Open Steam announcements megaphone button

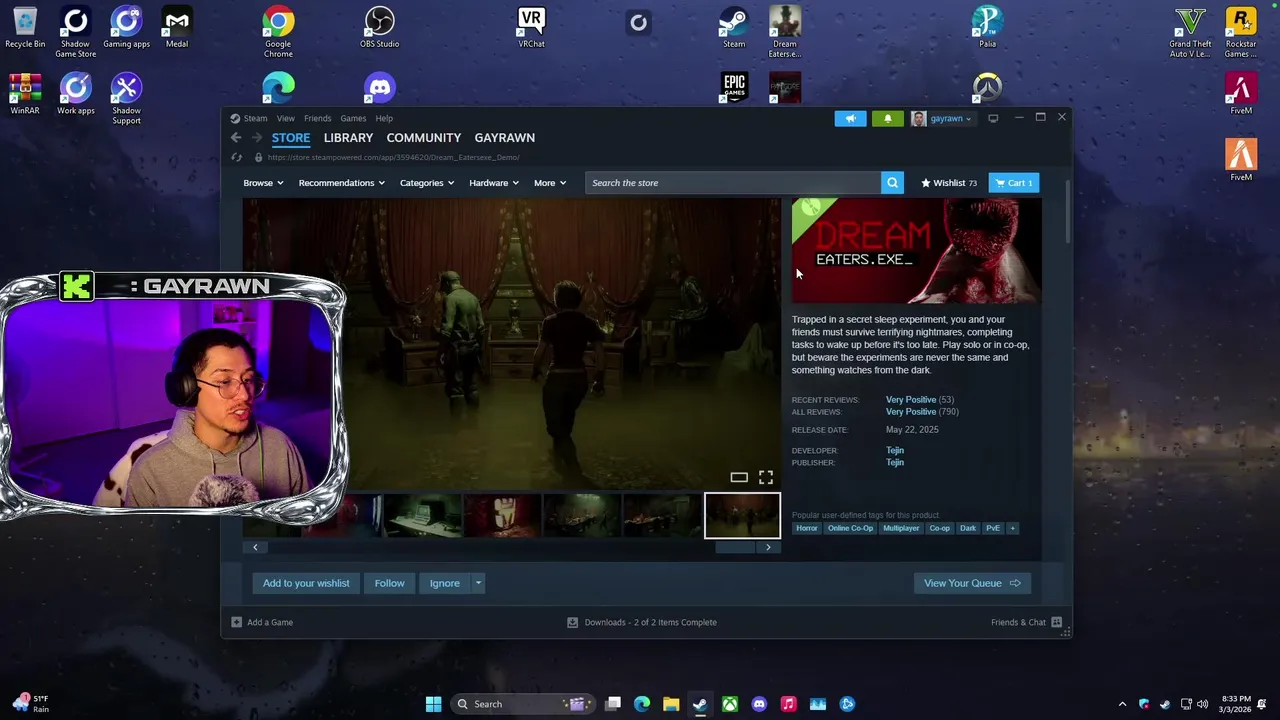tap(850, 119)
